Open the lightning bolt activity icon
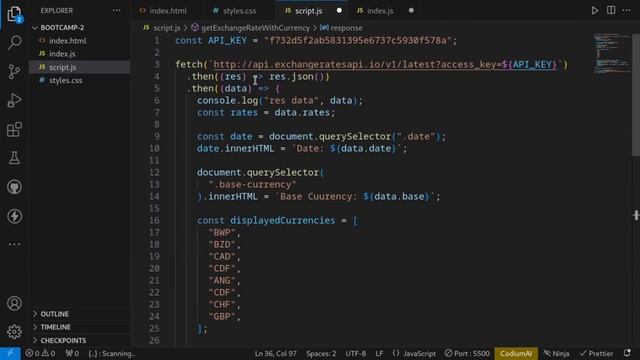 pyautogui.click(x=14, y=216)
